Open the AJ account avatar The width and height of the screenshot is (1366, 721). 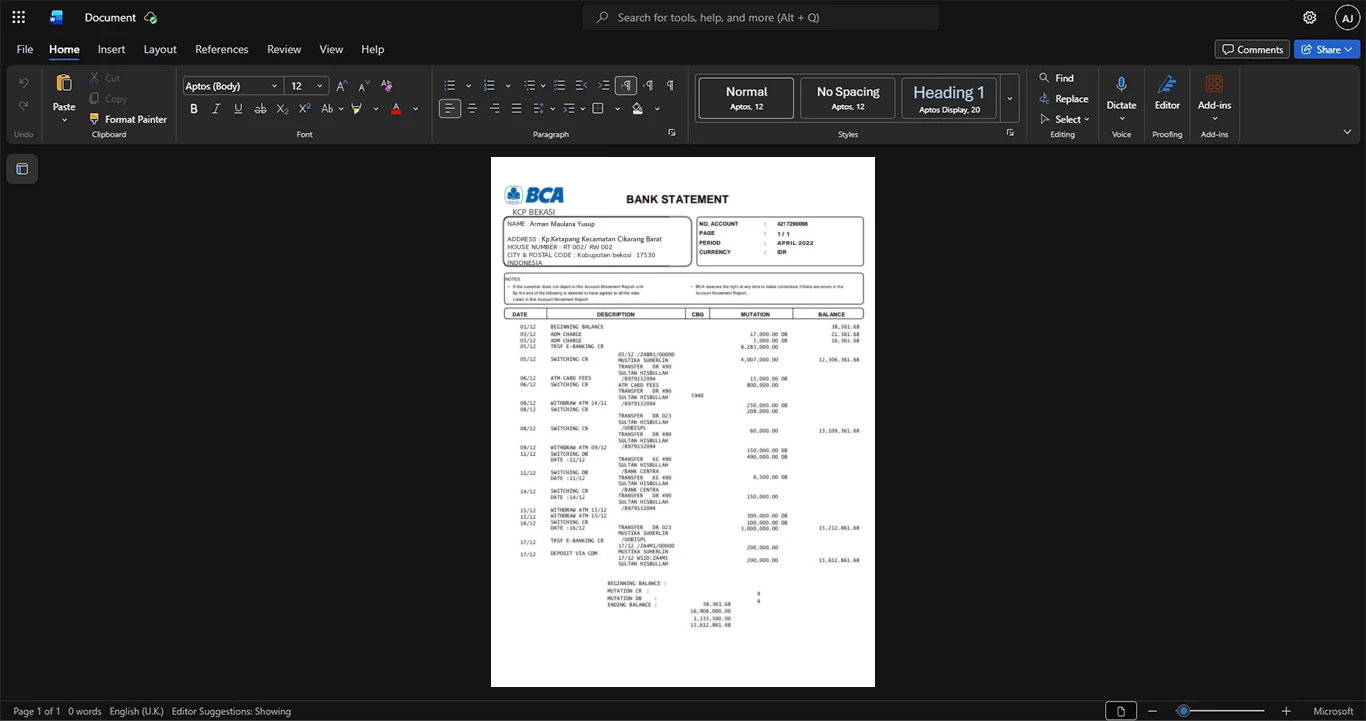coord(1347,17)
